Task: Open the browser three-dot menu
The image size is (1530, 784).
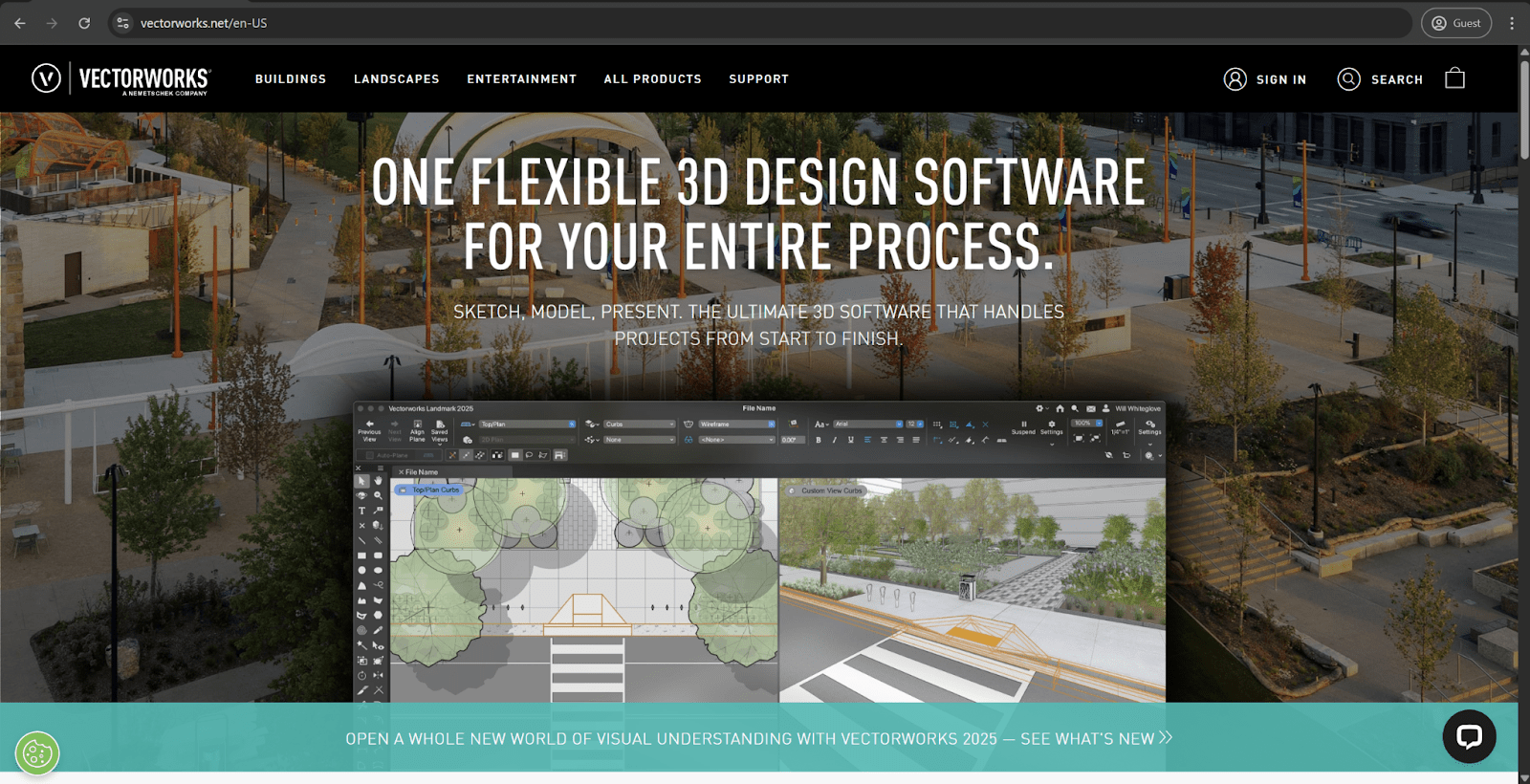Action: 1512,23
